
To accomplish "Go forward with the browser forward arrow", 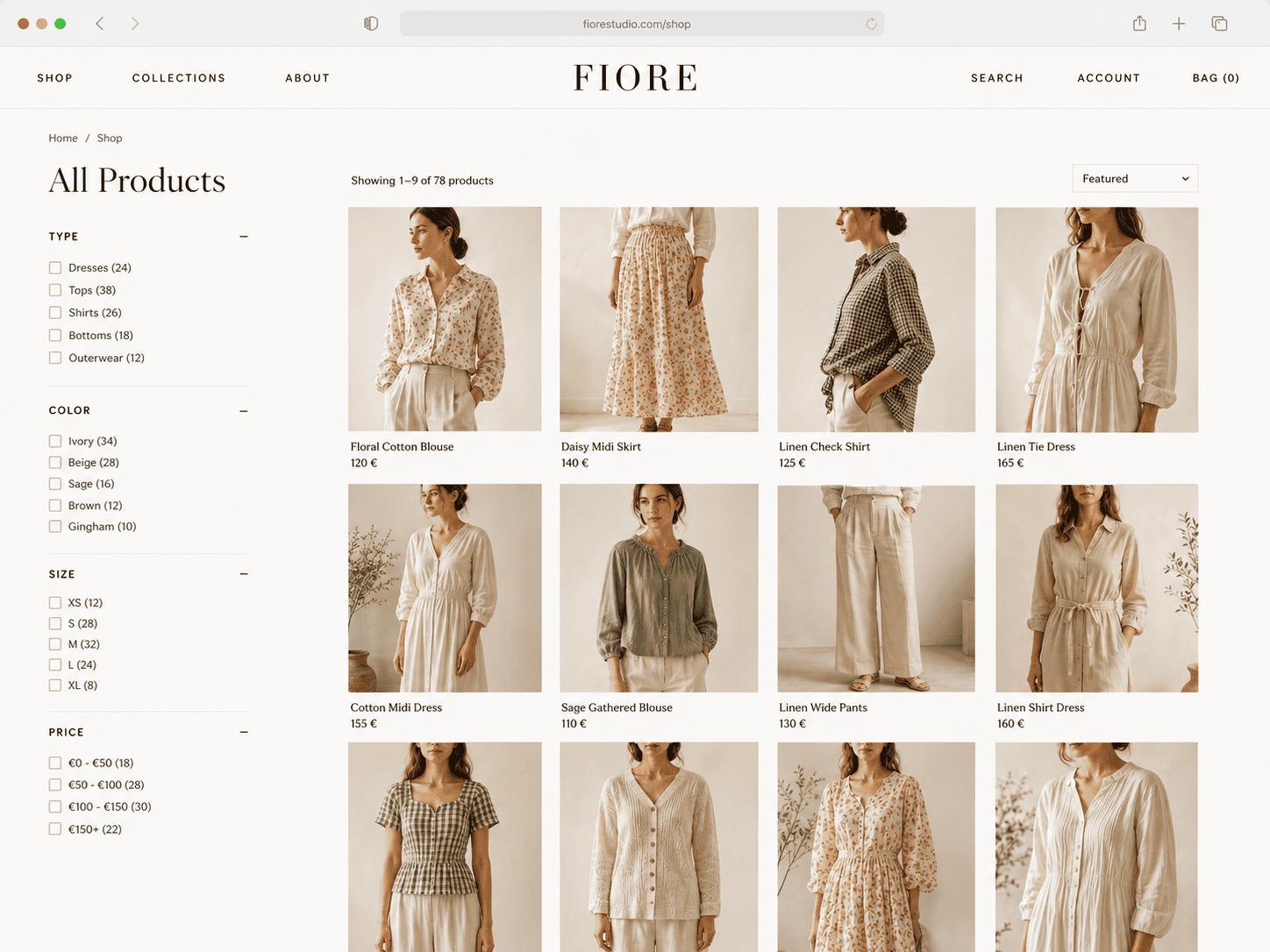I will coord(135,24).
